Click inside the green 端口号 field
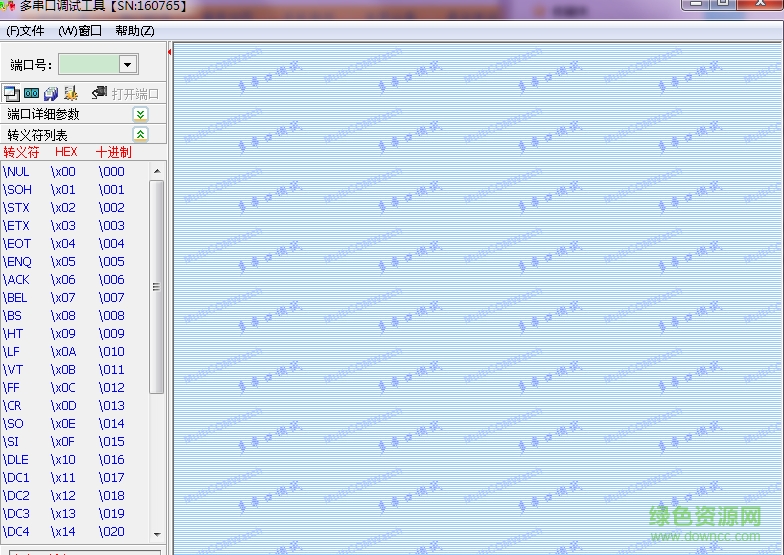Image resolution: width=784 pixels, height=555 pixels. point(89,64)
